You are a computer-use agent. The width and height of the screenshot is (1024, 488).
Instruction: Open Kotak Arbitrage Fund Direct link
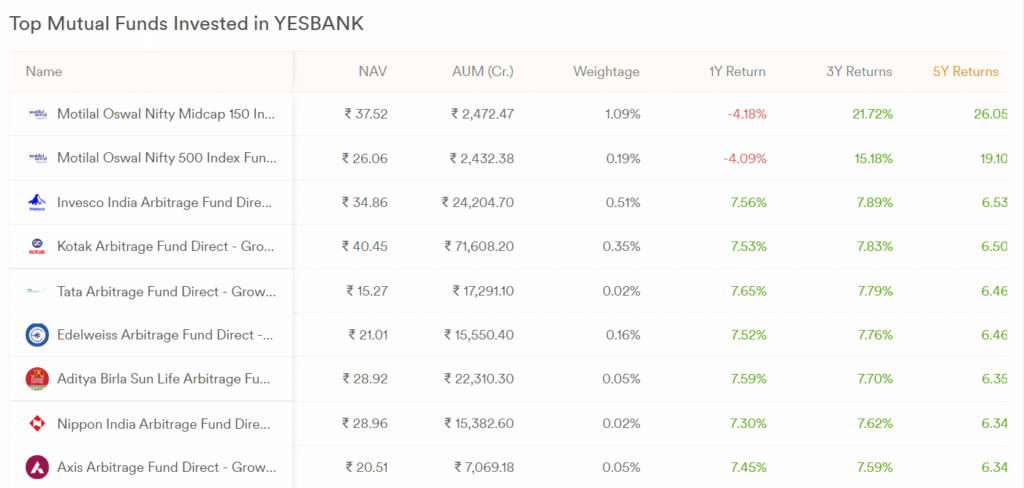point(167,247)
